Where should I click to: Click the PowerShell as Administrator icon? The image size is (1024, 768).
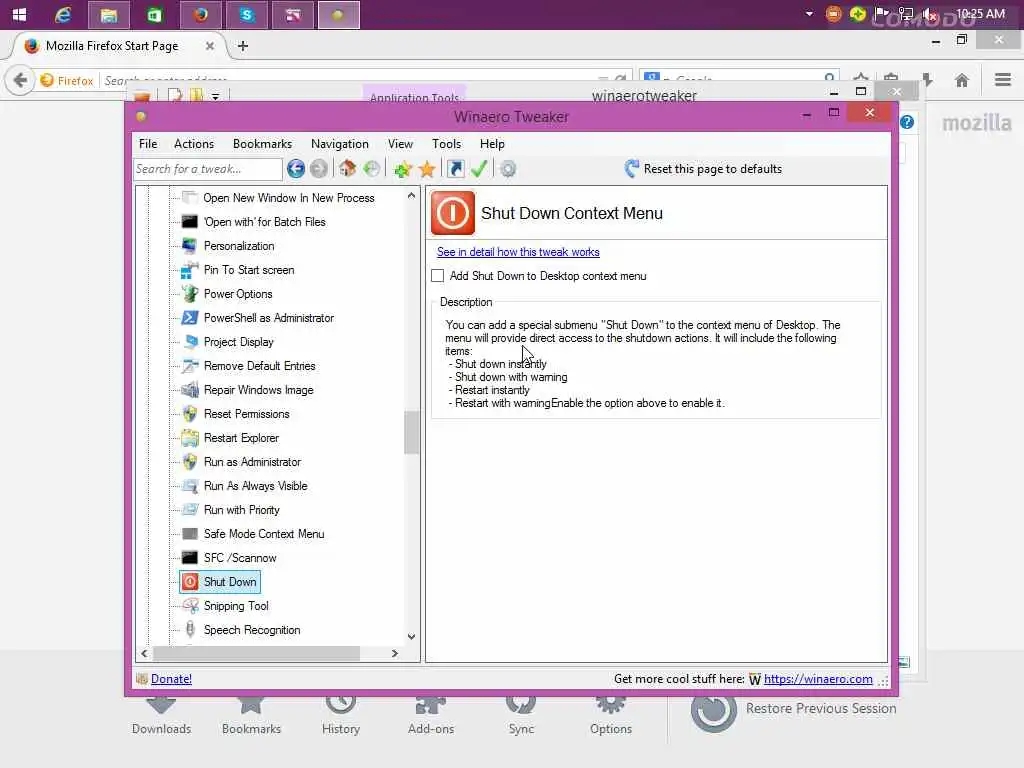(x=189, y=317)
